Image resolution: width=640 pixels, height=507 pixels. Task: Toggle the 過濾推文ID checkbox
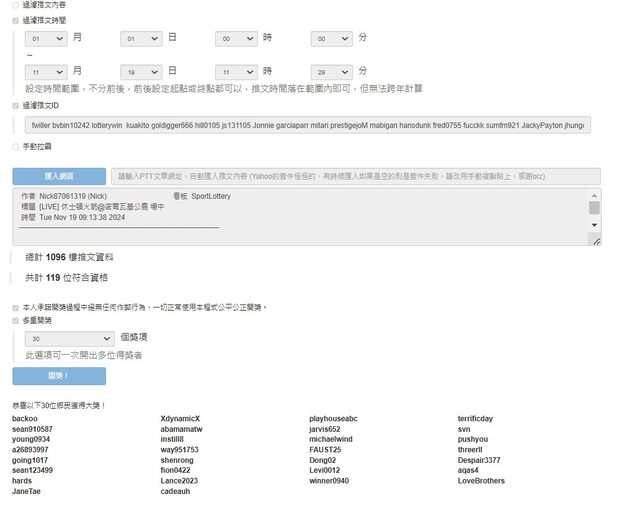tap(15, 105)
